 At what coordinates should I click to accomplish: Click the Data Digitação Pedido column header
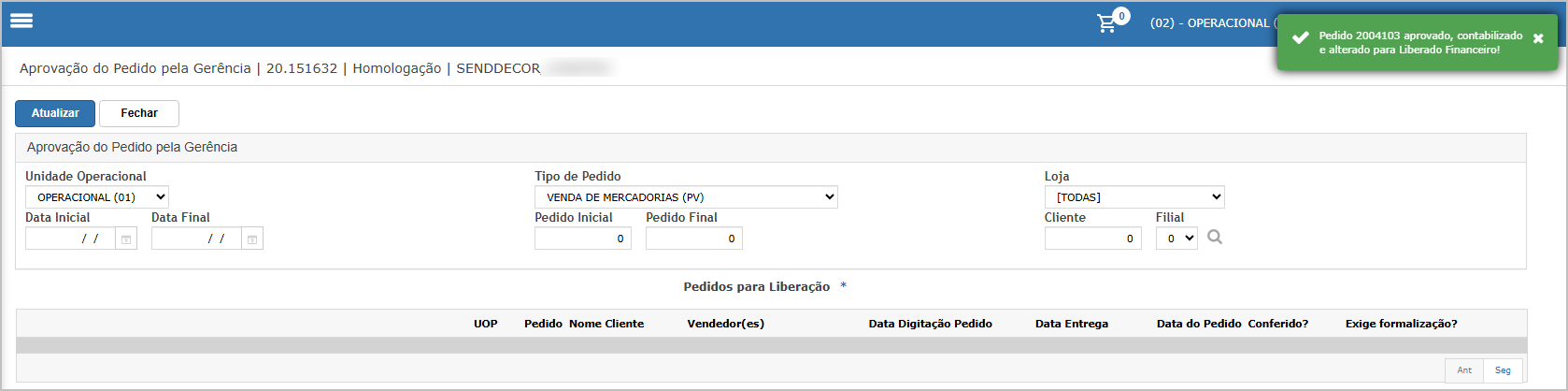pos(931,324)
